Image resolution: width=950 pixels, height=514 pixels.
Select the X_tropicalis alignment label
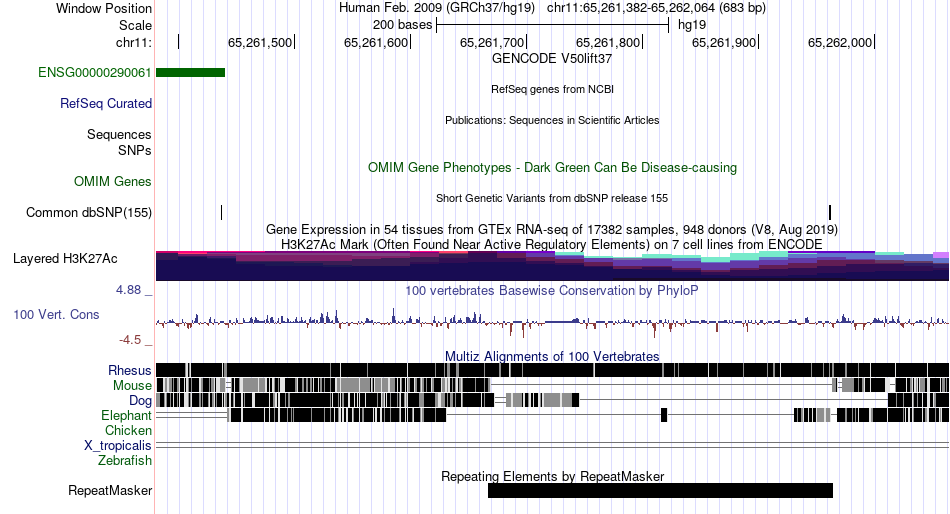tap(118, 446)
